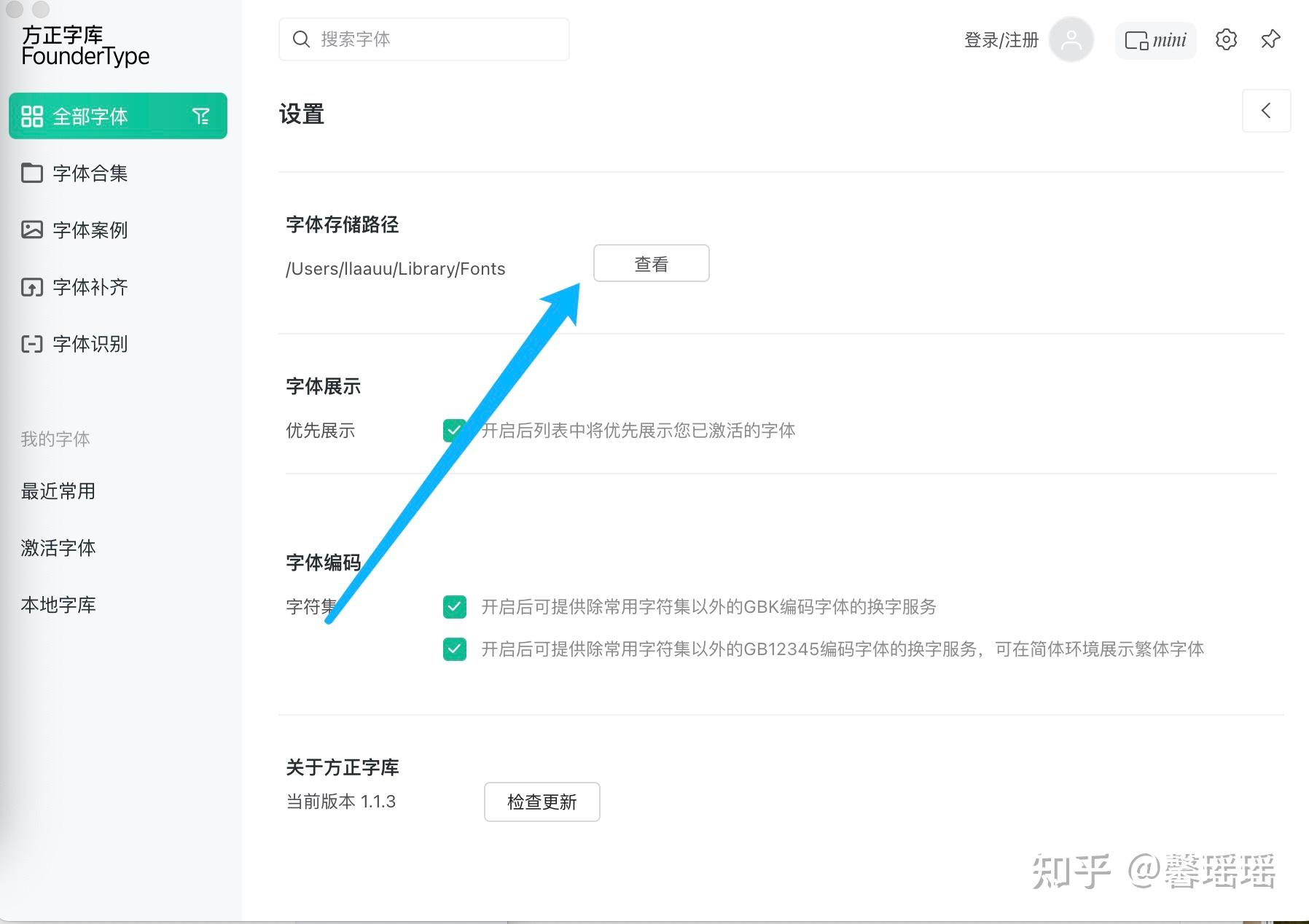Click the filter icon beside 全部字体
The height and width of the screenshot is (924, 1309).
point(200,116)
